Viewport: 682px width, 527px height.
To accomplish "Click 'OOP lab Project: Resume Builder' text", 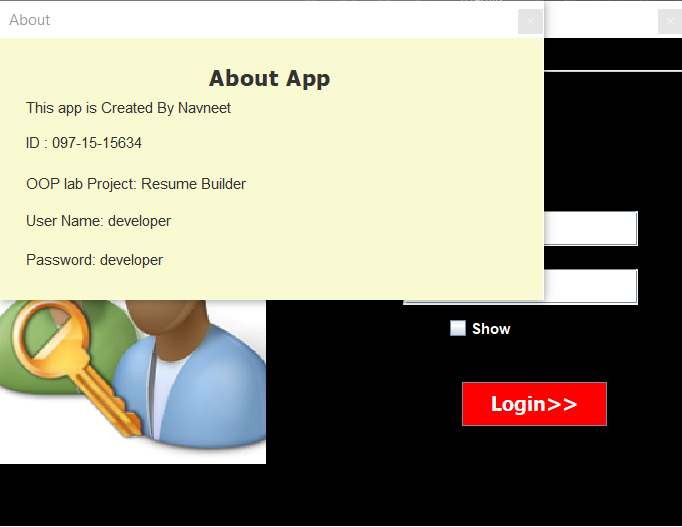I will 136,184.
